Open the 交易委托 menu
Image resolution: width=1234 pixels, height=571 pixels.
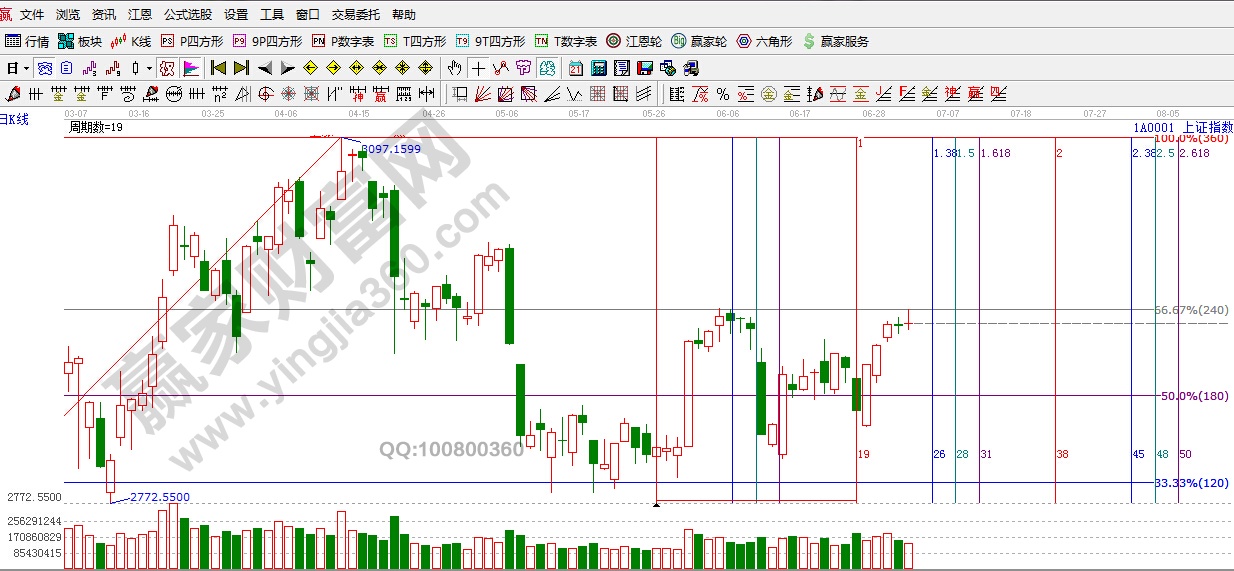click(x=356, y=15)
